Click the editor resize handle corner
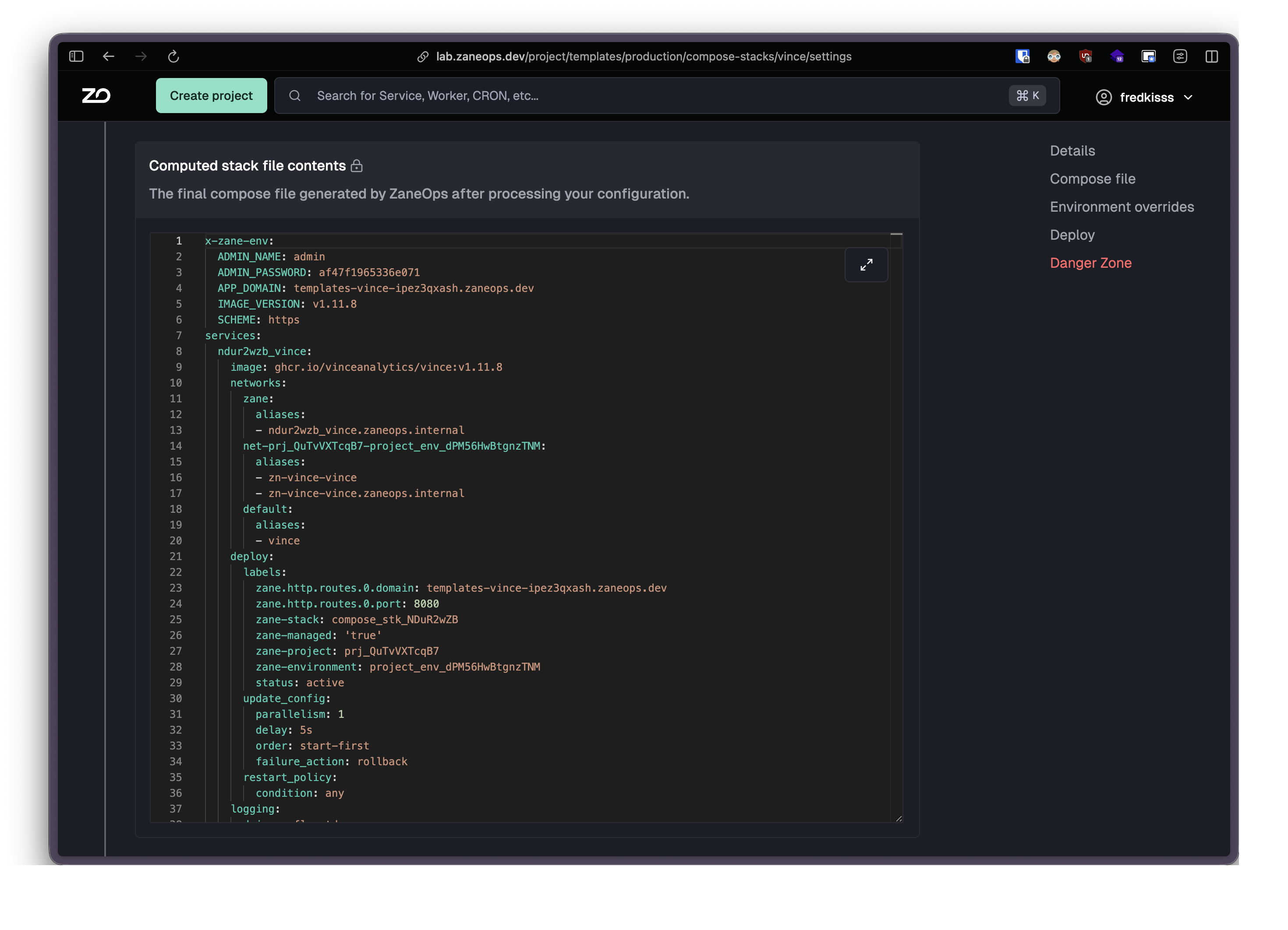 point(899,818)
